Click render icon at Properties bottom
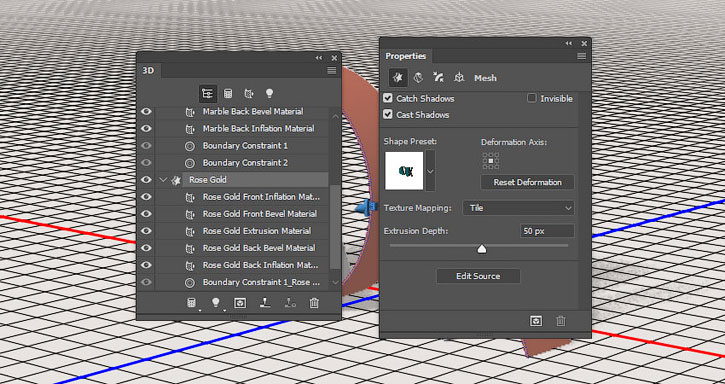Screen dimensions: 725x384 (x=536, y=321)
